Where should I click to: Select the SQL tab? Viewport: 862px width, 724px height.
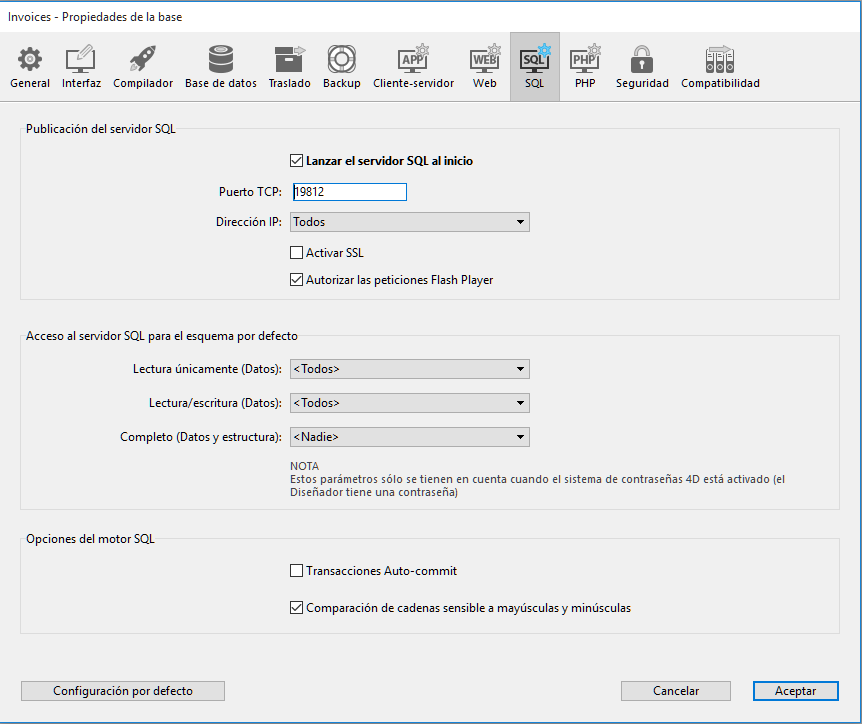535,60
